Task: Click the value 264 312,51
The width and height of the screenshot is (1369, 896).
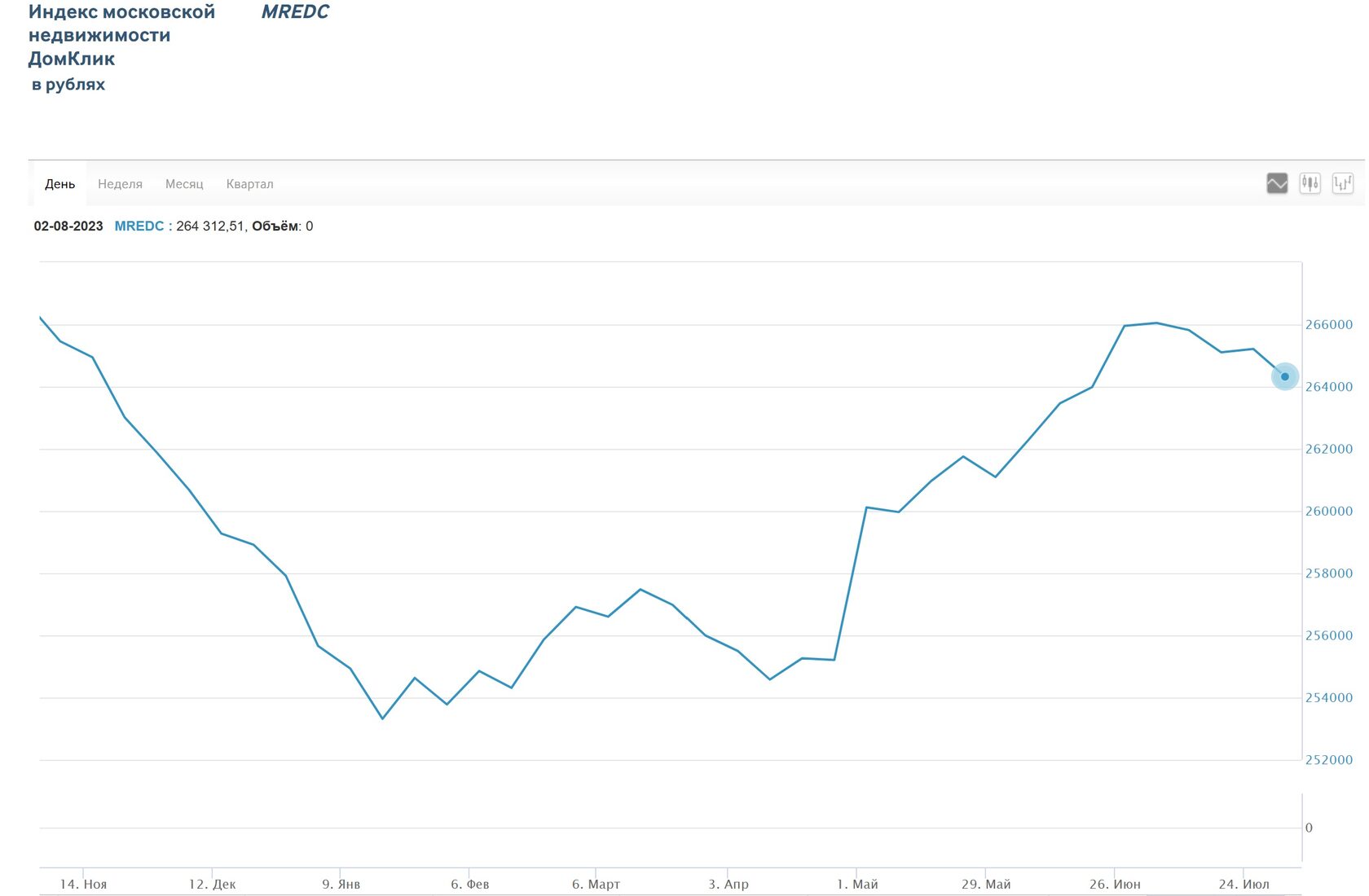Action: pyautogui.click(x=209, y=226)
